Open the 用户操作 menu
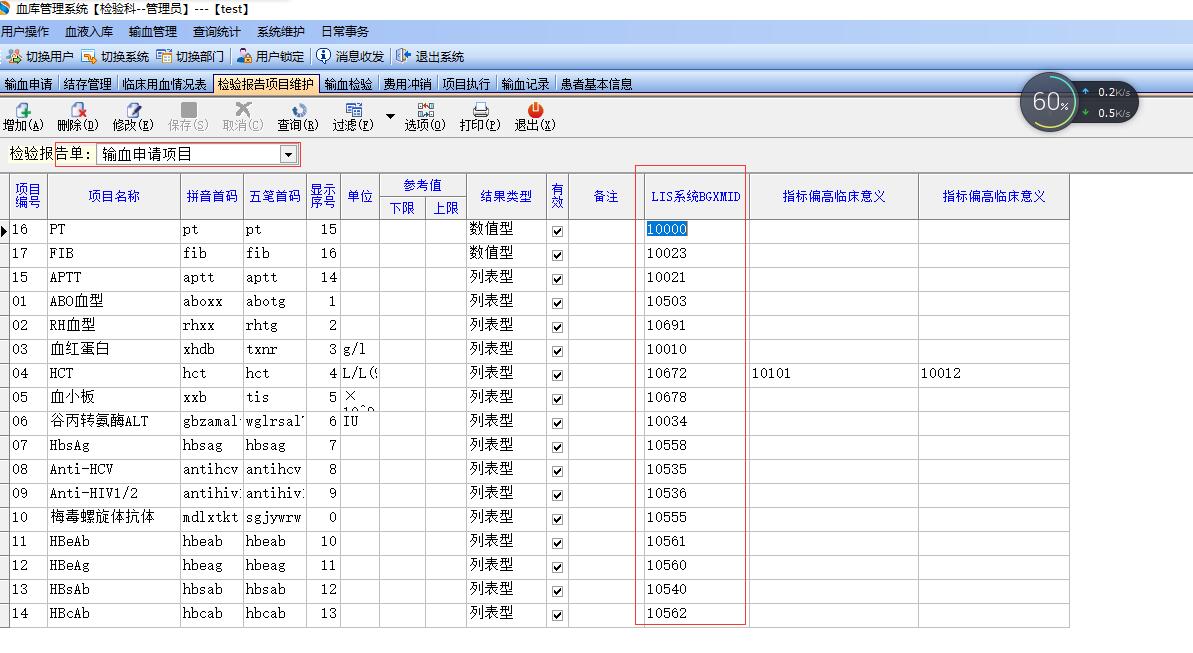The image size is (1193, 653). point(25,31)
